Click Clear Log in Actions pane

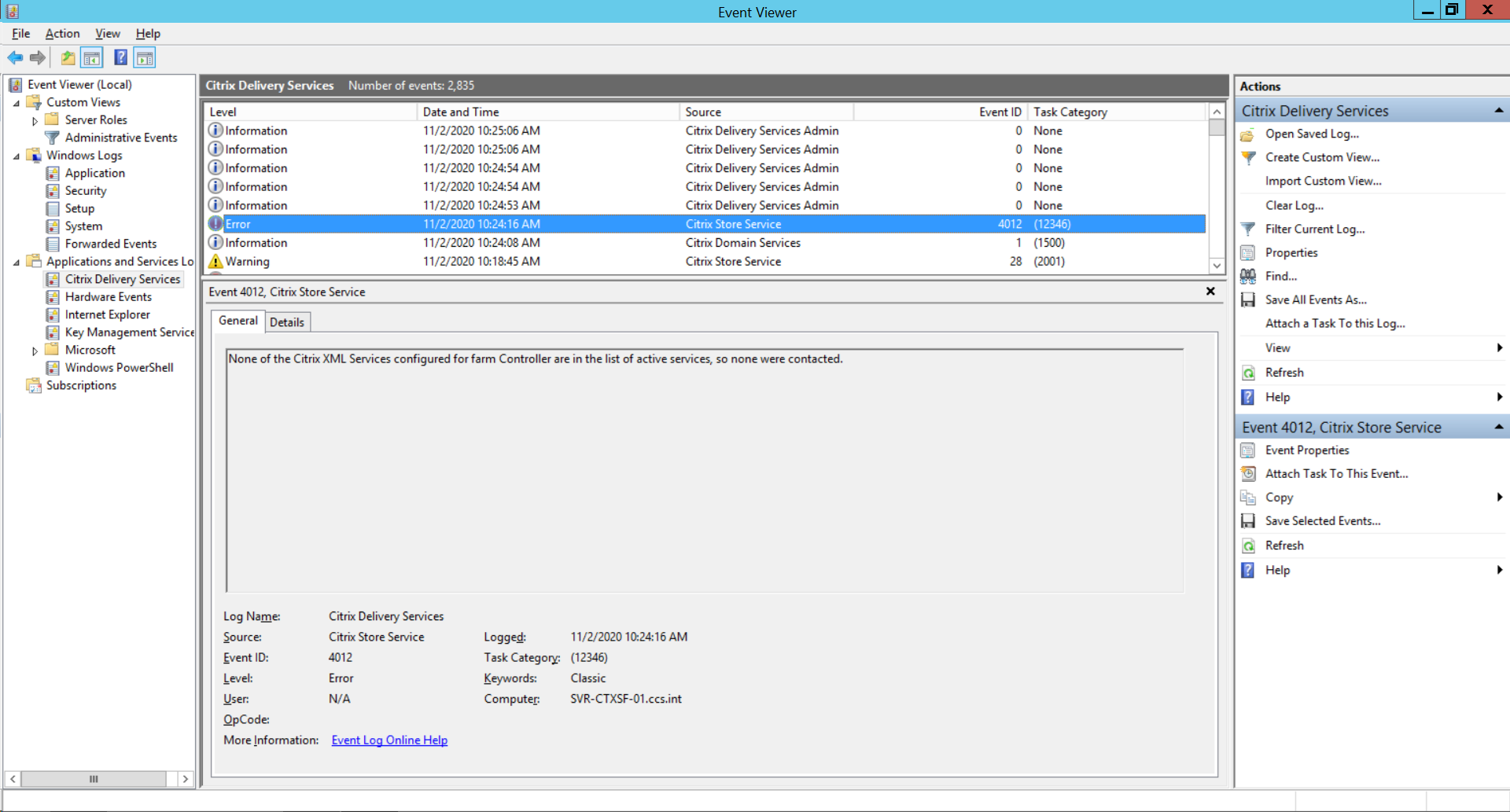pyautogui.click(x=1295, y=205)
